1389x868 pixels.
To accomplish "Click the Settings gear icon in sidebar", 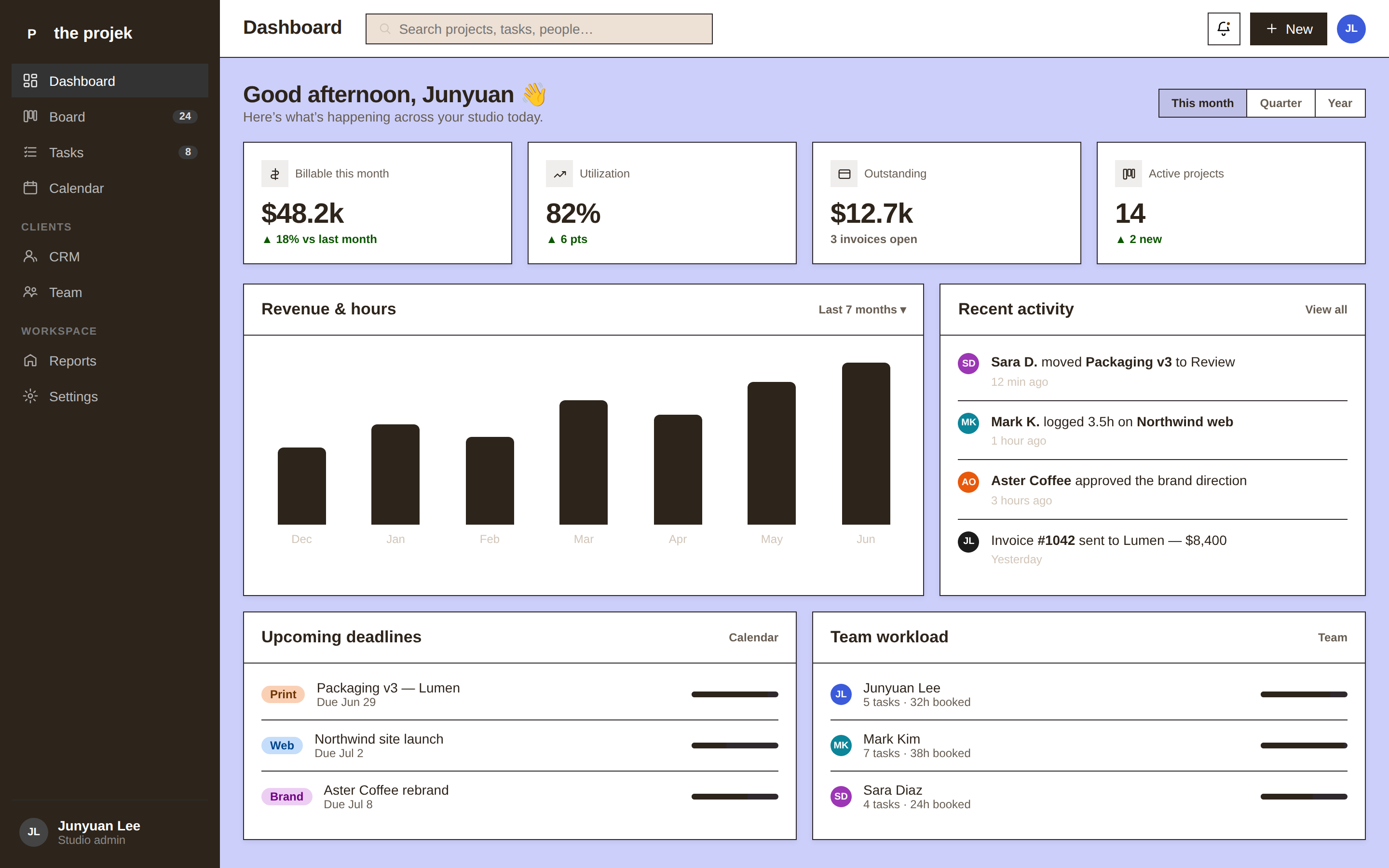I will [x=30, y=396].
